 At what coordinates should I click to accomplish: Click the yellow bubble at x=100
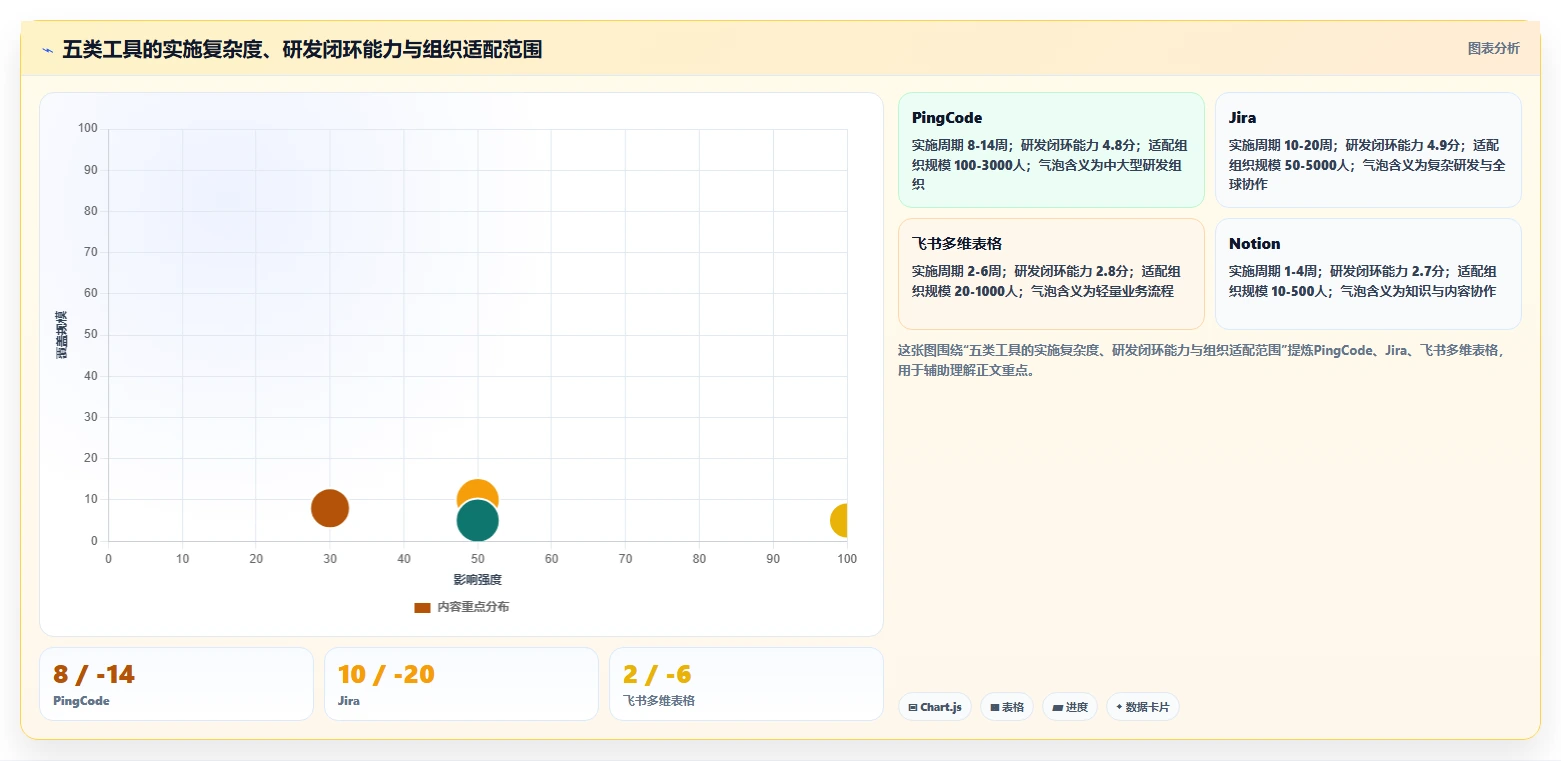pos(840,520)
